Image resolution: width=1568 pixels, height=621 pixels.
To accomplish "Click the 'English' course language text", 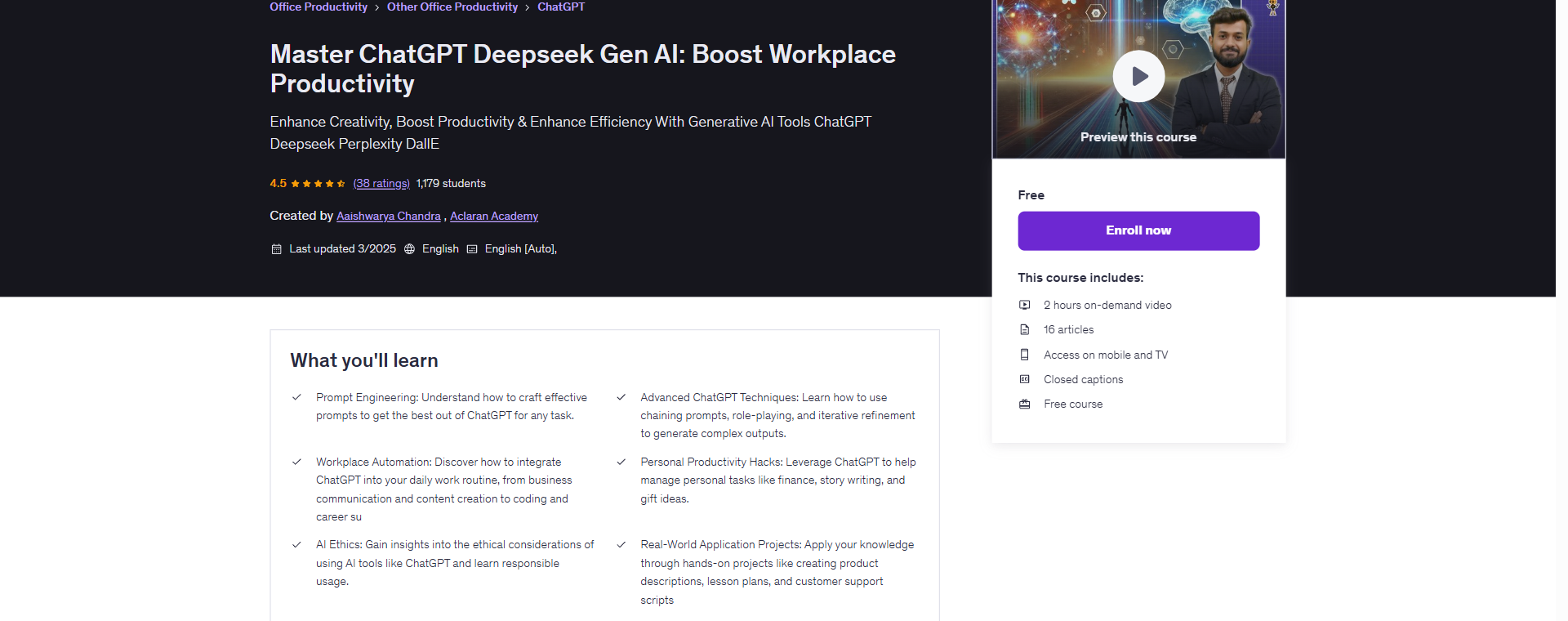I will 440,248.
